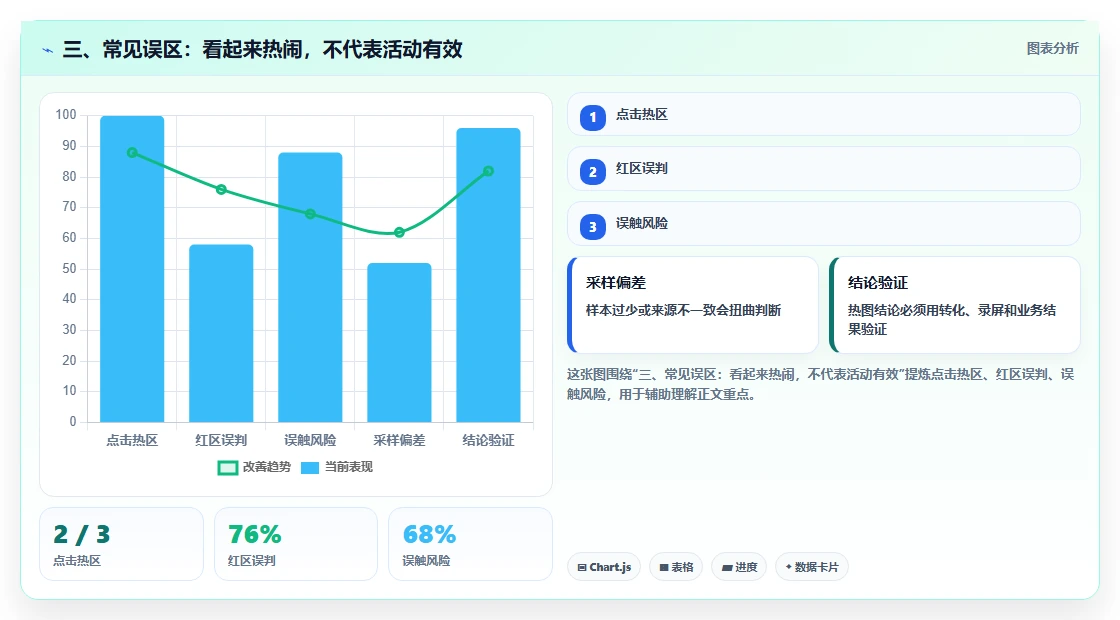The width and height of the screenshot is (1120, 620).
Task: Select the 数据卡片 tag
Action: click(812, 567)
